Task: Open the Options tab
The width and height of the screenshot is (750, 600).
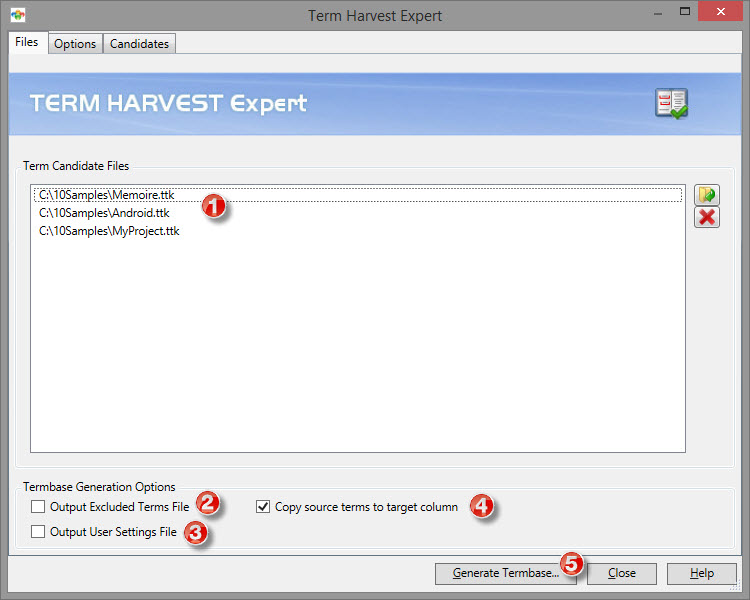Action: click(75, 44)
